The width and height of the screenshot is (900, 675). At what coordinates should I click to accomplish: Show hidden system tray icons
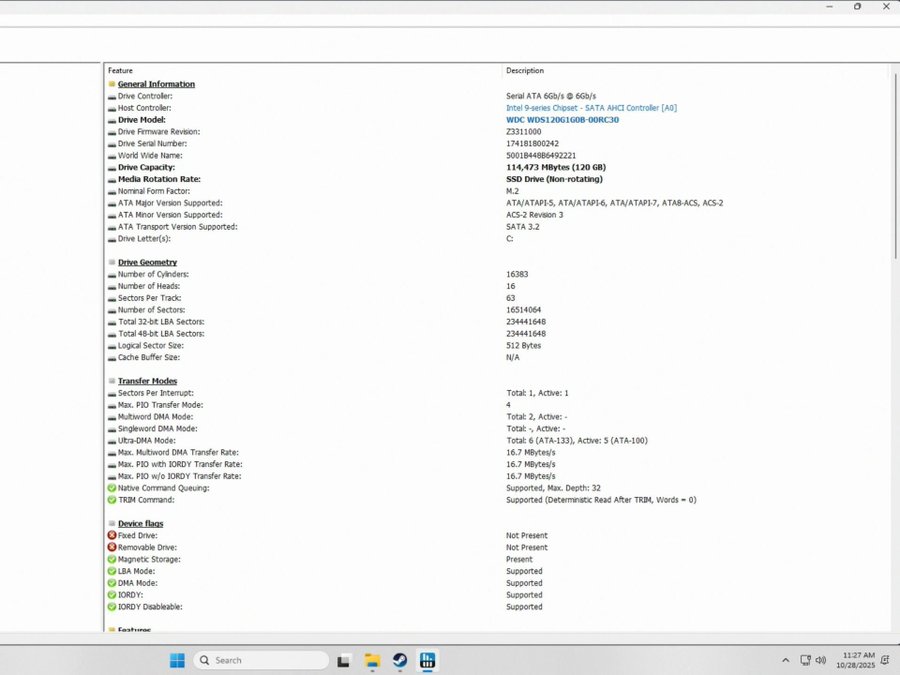coord(786,660)
